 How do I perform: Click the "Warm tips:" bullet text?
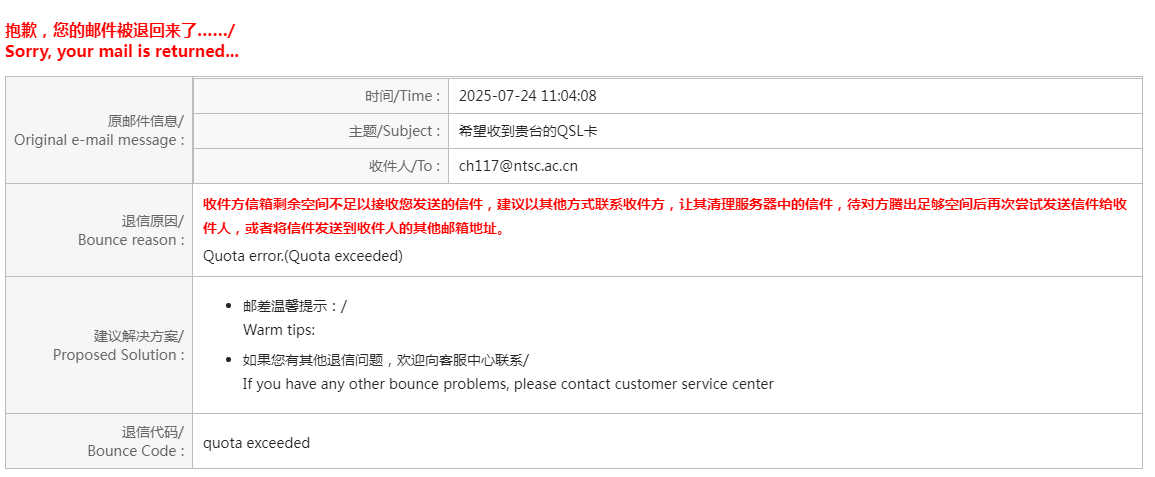279,331
